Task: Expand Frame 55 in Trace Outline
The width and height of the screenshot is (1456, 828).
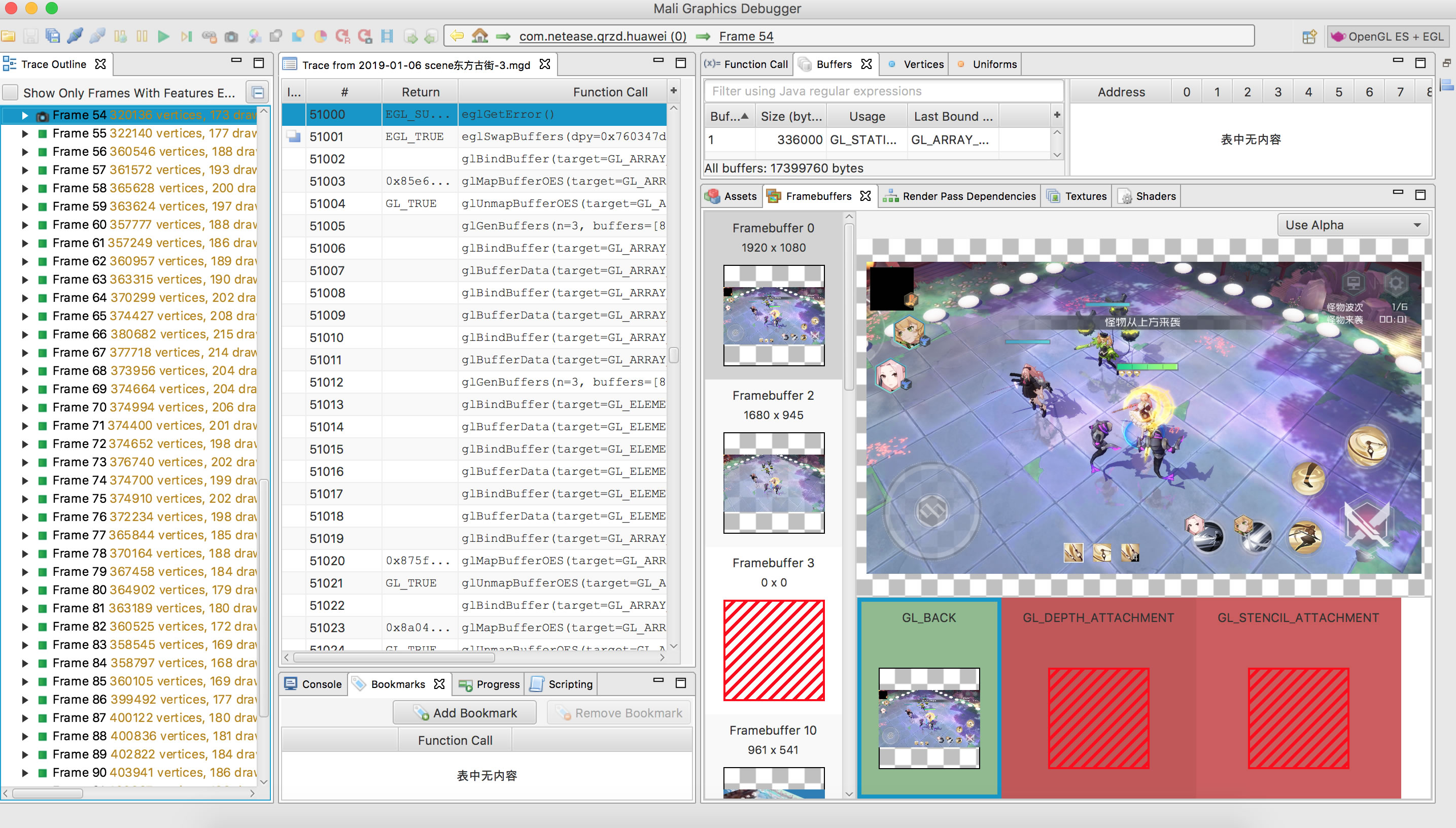Action: point(24,133)
